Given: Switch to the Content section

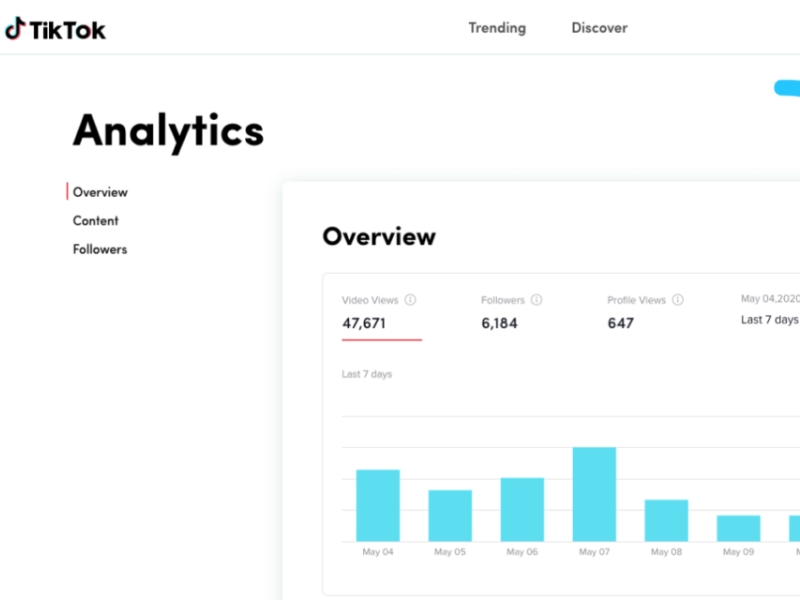Looking at the screenshot, I should (95, 221).
